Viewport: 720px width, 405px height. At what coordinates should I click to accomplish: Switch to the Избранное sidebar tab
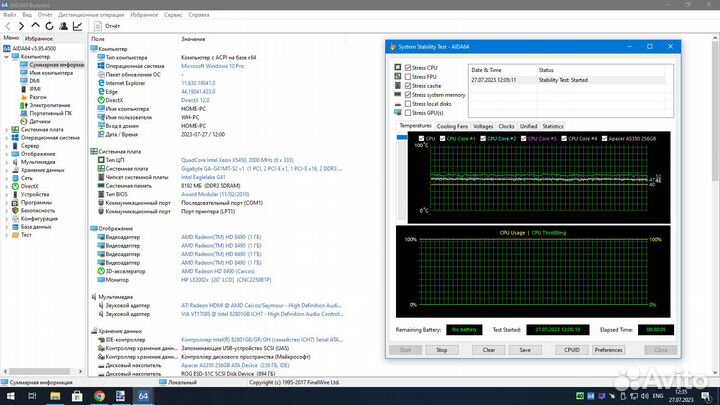tap(39, 39)
